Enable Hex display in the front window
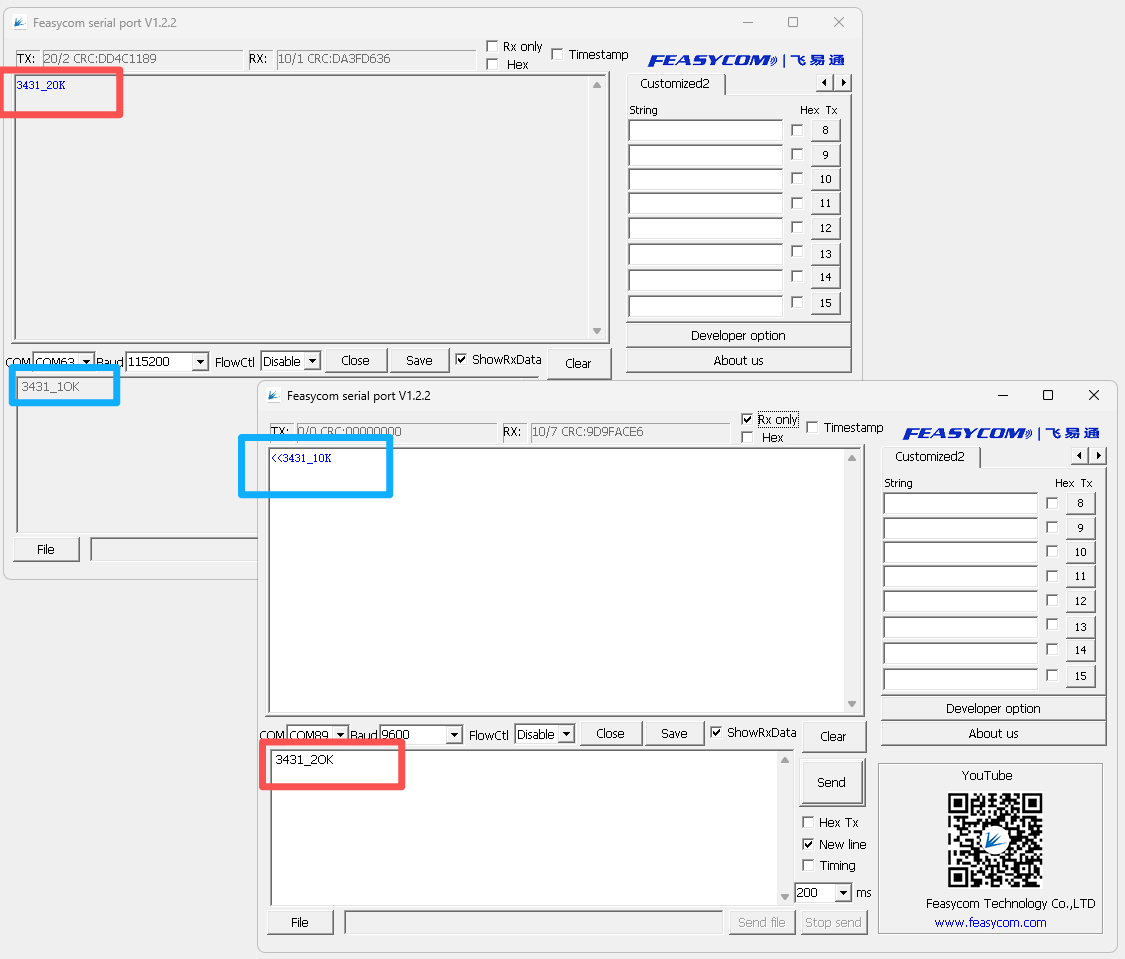Screen dimensions: 1125x959 (x=747, y=437)
